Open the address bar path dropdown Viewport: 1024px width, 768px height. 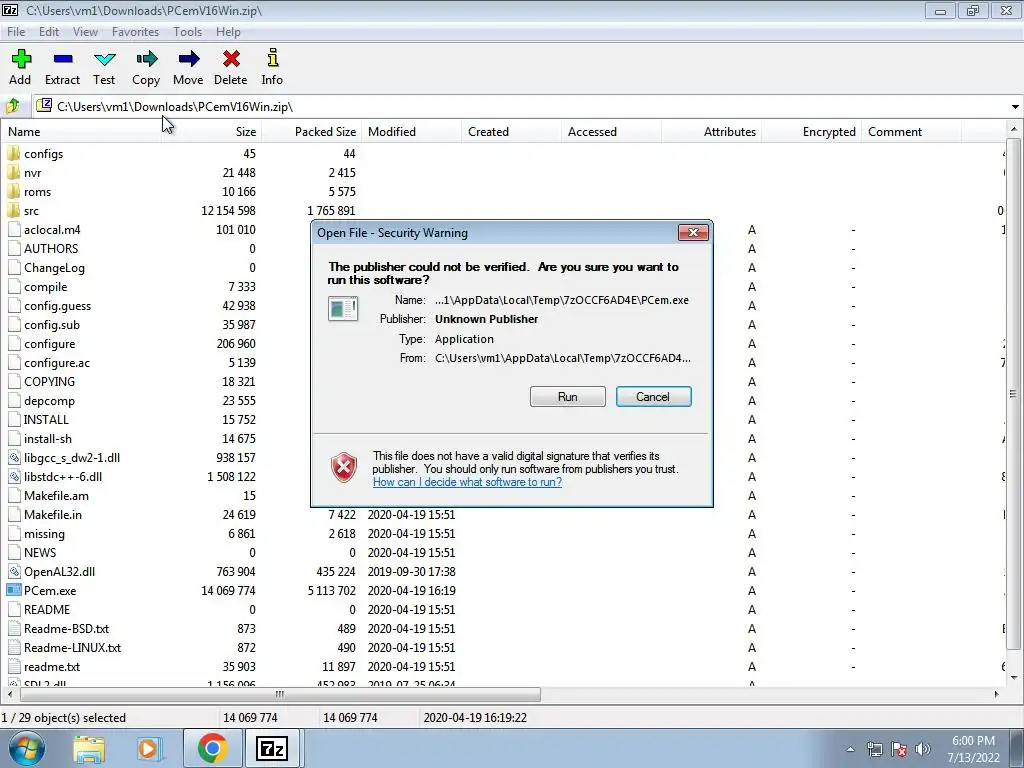1015,106
